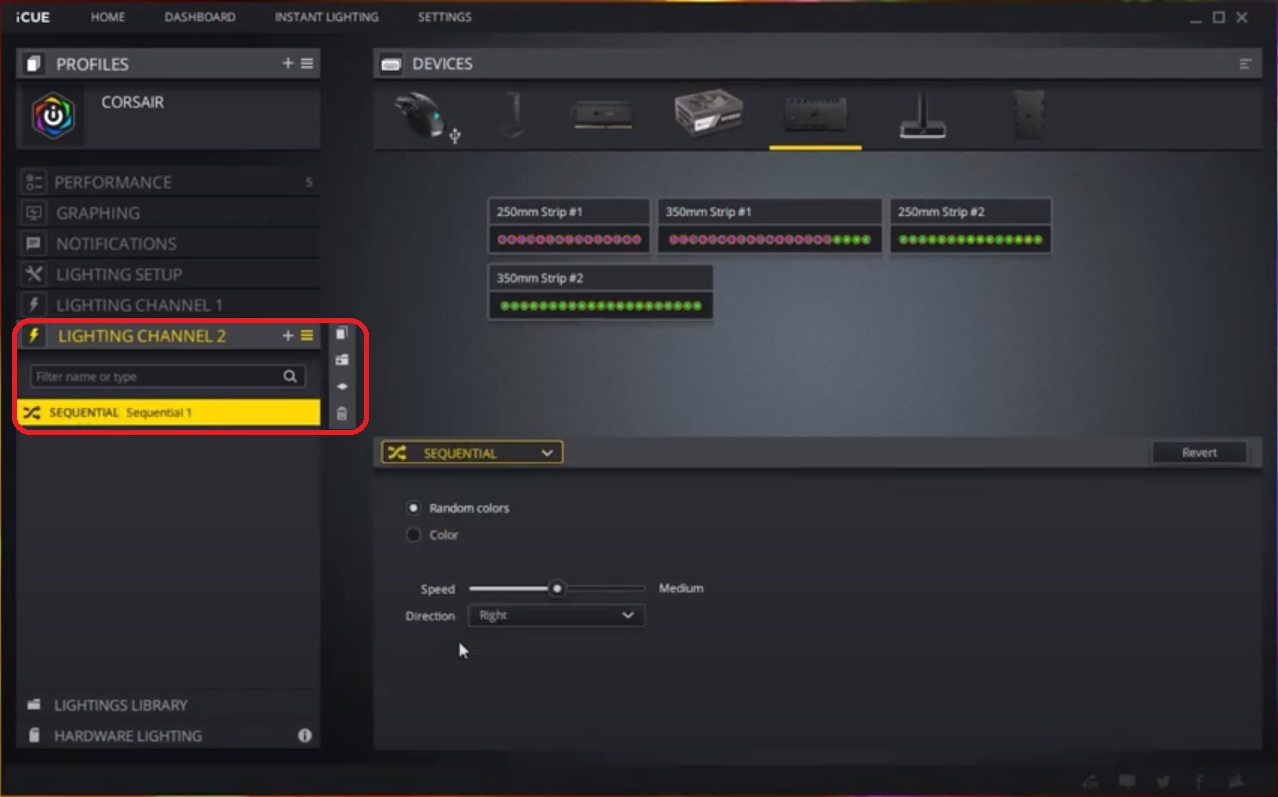Add new effect to Lighting Channel 2
The width and height of the screenshot is (1278, 797).
(288, 336)
